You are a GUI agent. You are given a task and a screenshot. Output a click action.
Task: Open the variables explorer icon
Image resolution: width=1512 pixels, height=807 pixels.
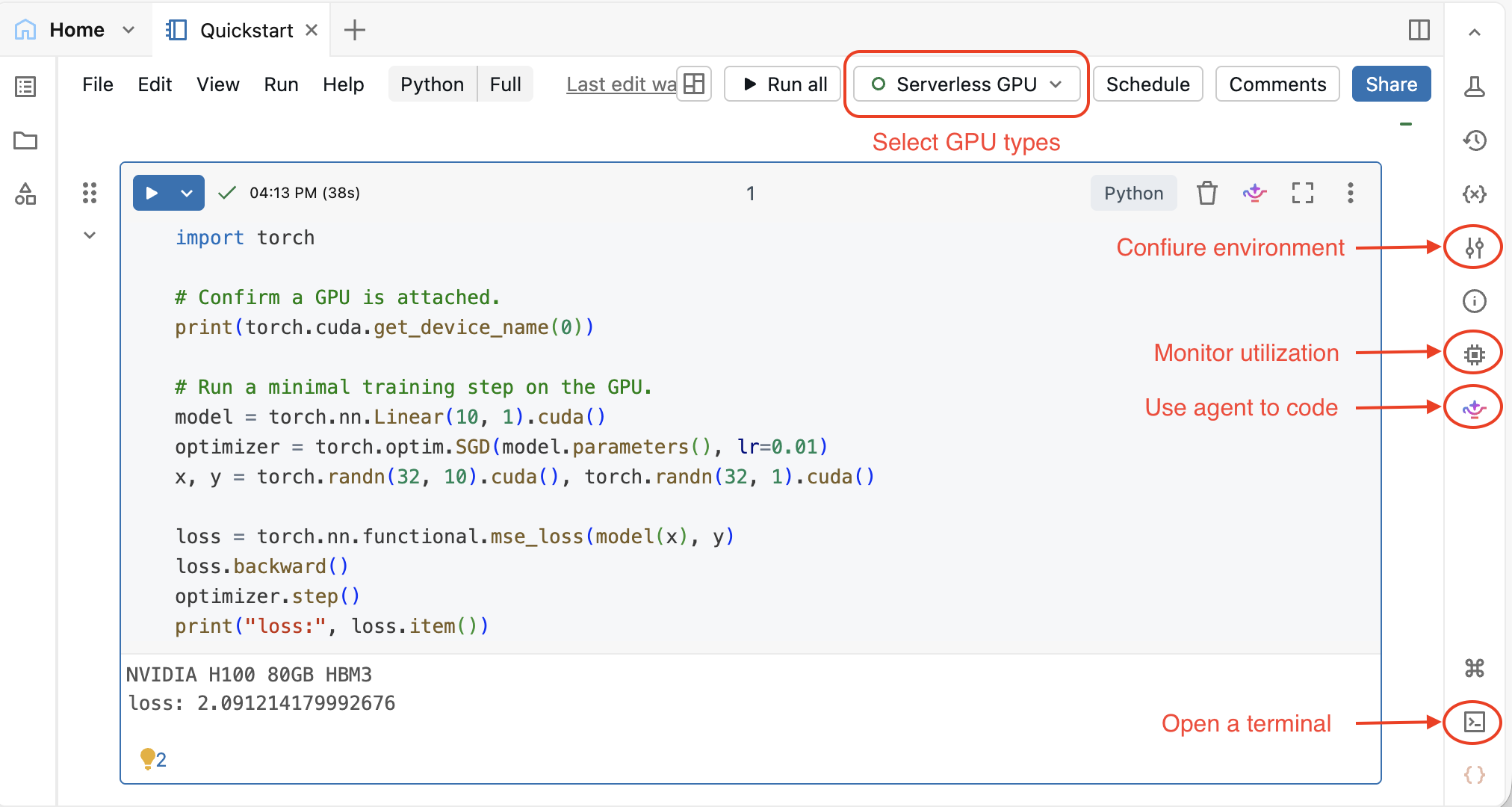(1475, 194)
